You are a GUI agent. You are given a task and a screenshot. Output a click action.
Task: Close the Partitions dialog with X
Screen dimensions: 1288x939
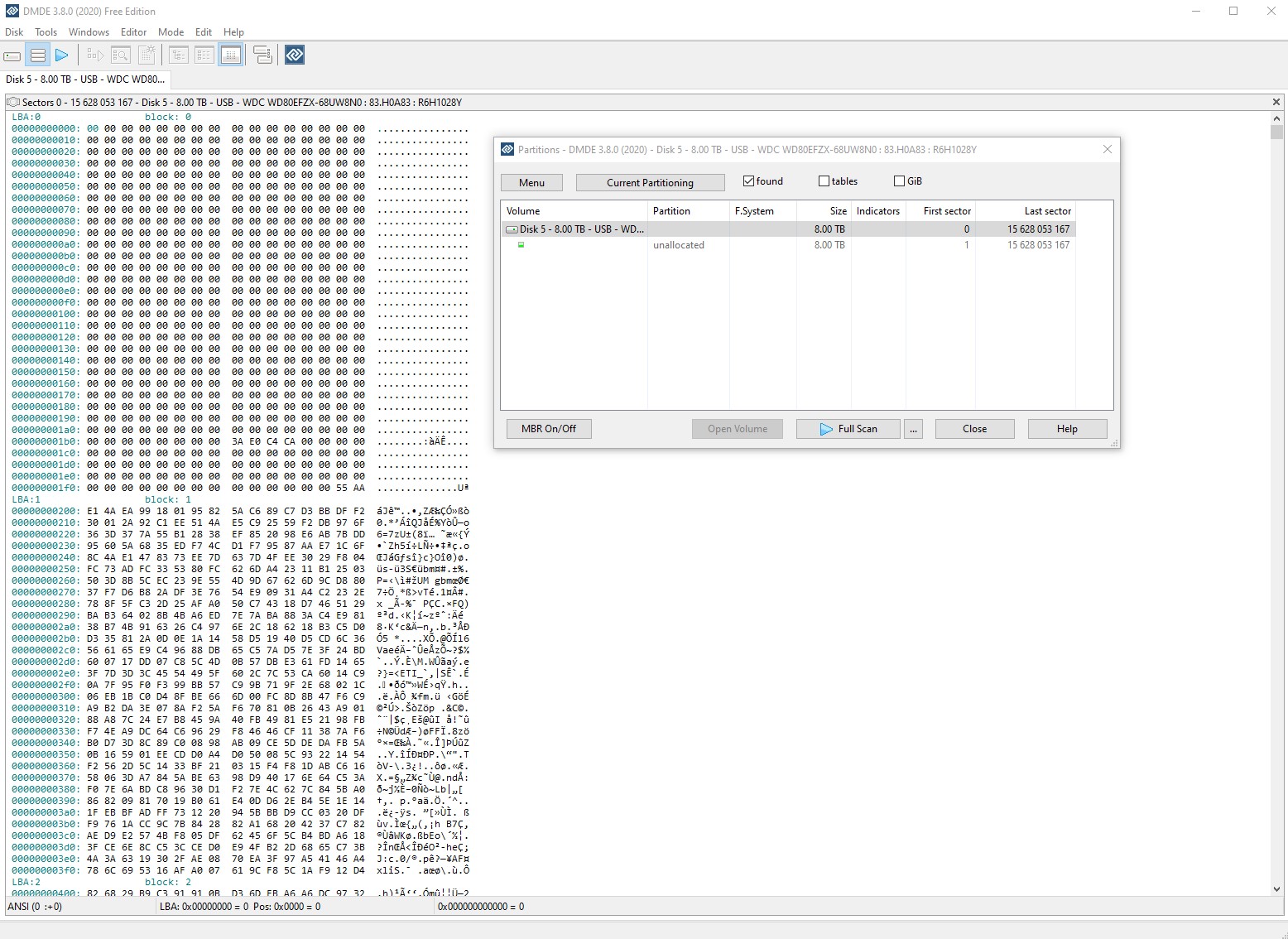click(1108, 149)
